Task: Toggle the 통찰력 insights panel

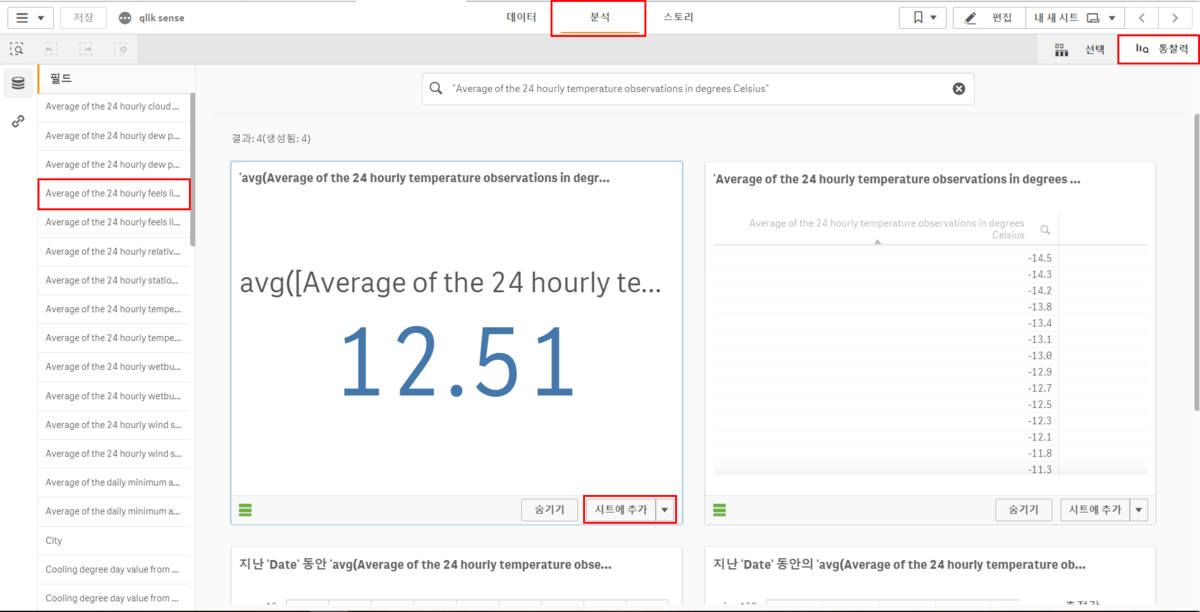Action: click(1160, 49)
